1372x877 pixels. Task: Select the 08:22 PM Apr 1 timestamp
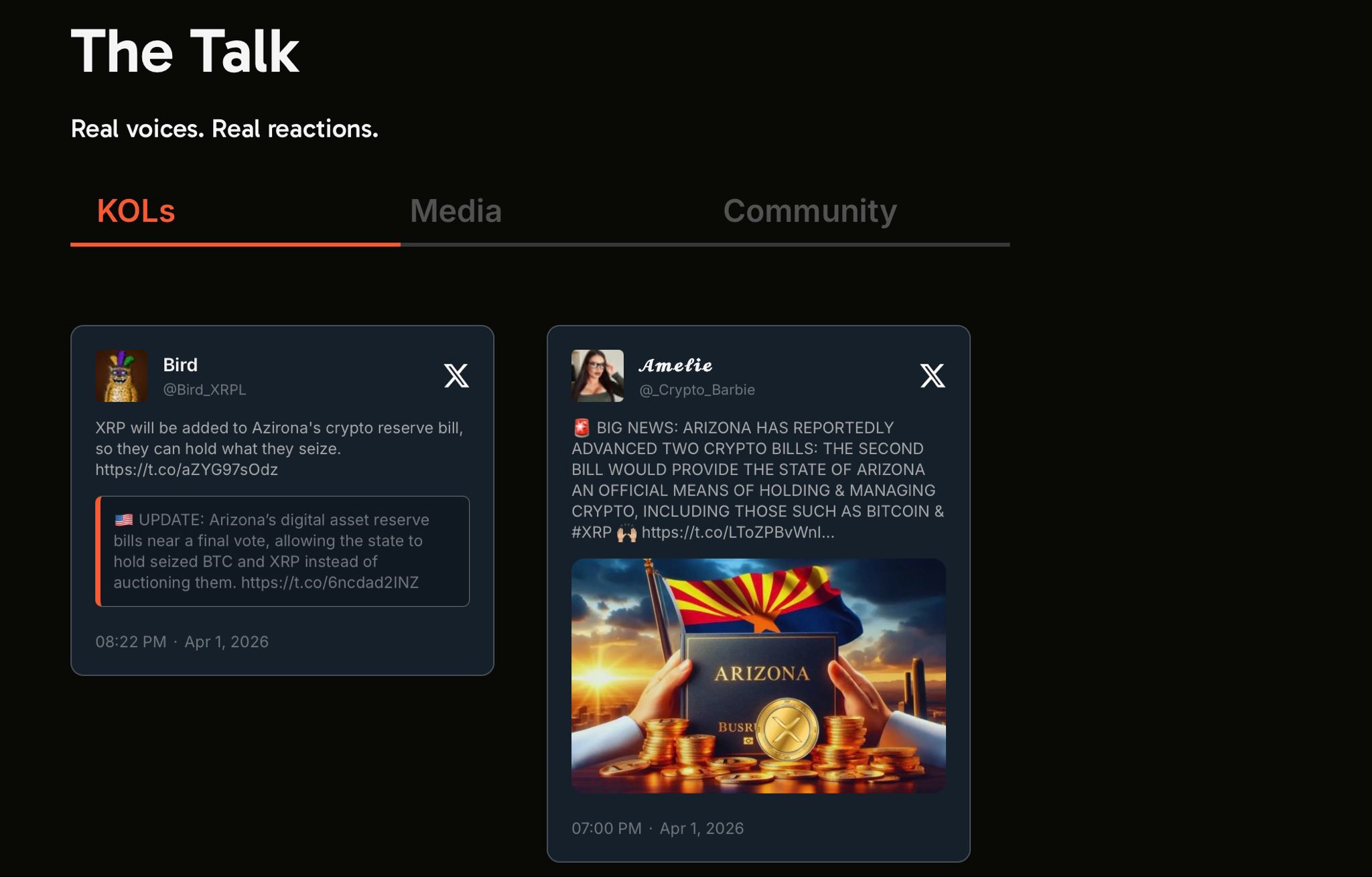(x=182, y=642)
